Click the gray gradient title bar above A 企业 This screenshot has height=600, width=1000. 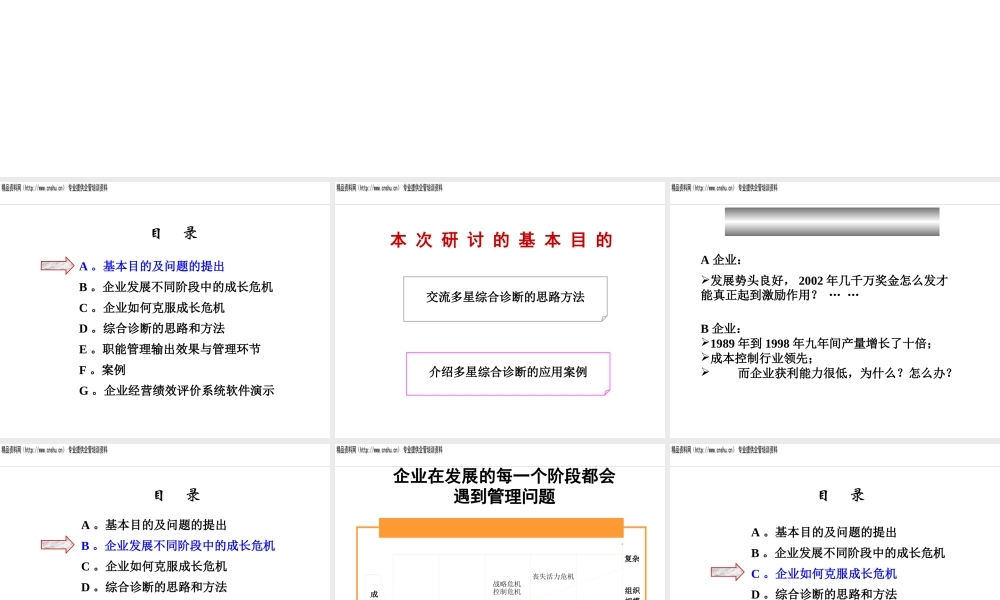pyautogui.click(x=832, y=222)
